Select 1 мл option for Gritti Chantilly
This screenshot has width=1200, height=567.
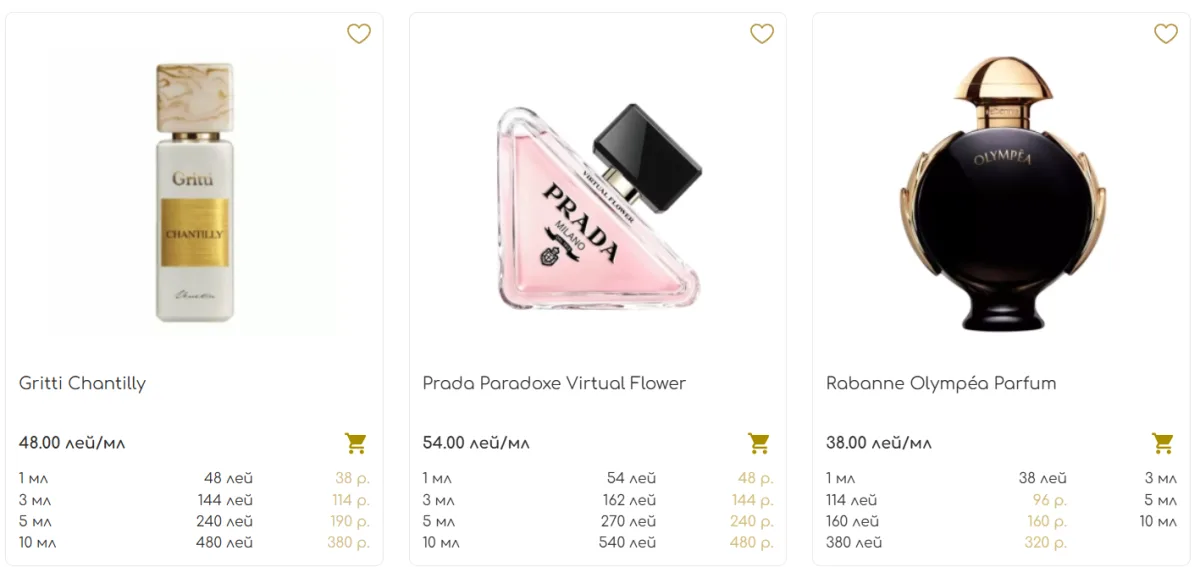click(x=194, y=479)
